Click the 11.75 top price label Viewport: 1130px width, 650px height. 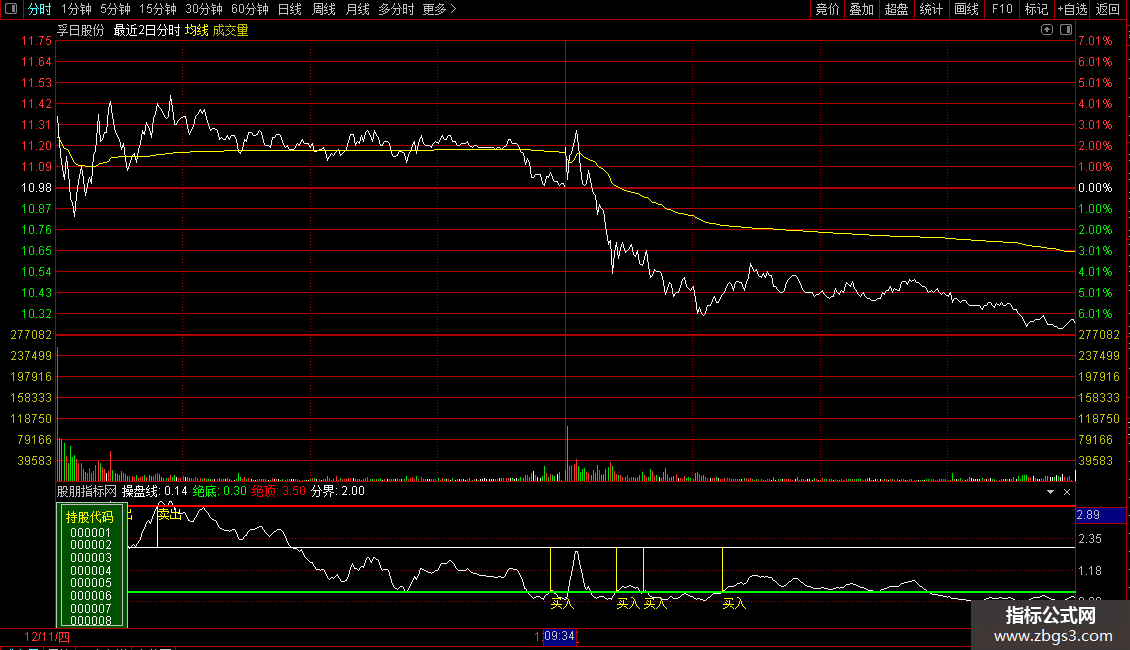coord(36,41)
